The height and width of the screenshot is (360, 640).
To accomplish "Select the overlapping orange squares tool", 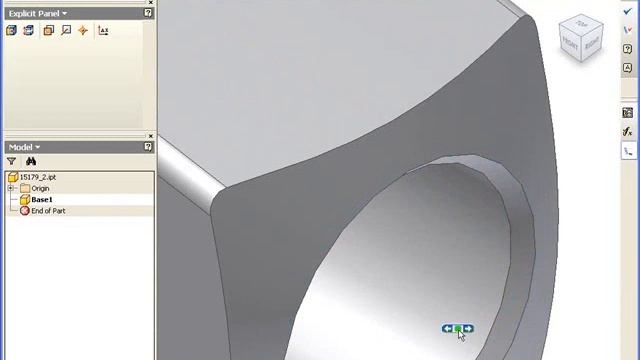I will coord(49,30).
